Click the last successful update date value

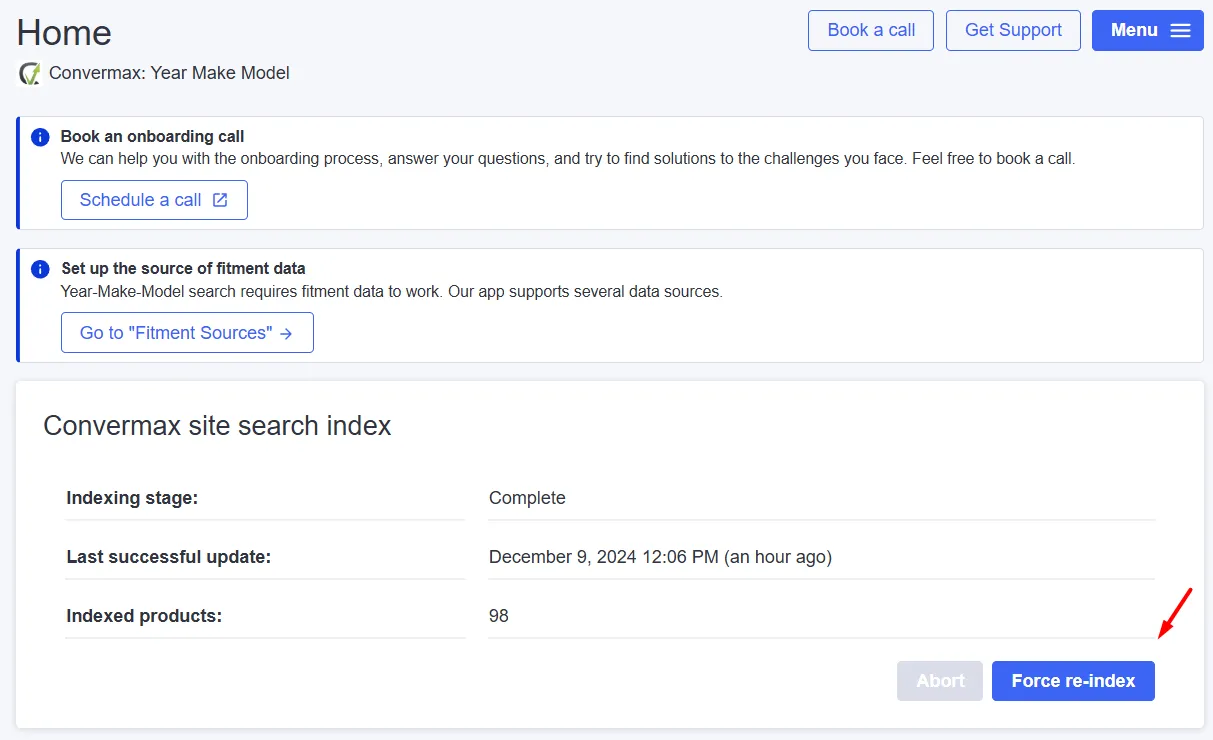(660, 557)
